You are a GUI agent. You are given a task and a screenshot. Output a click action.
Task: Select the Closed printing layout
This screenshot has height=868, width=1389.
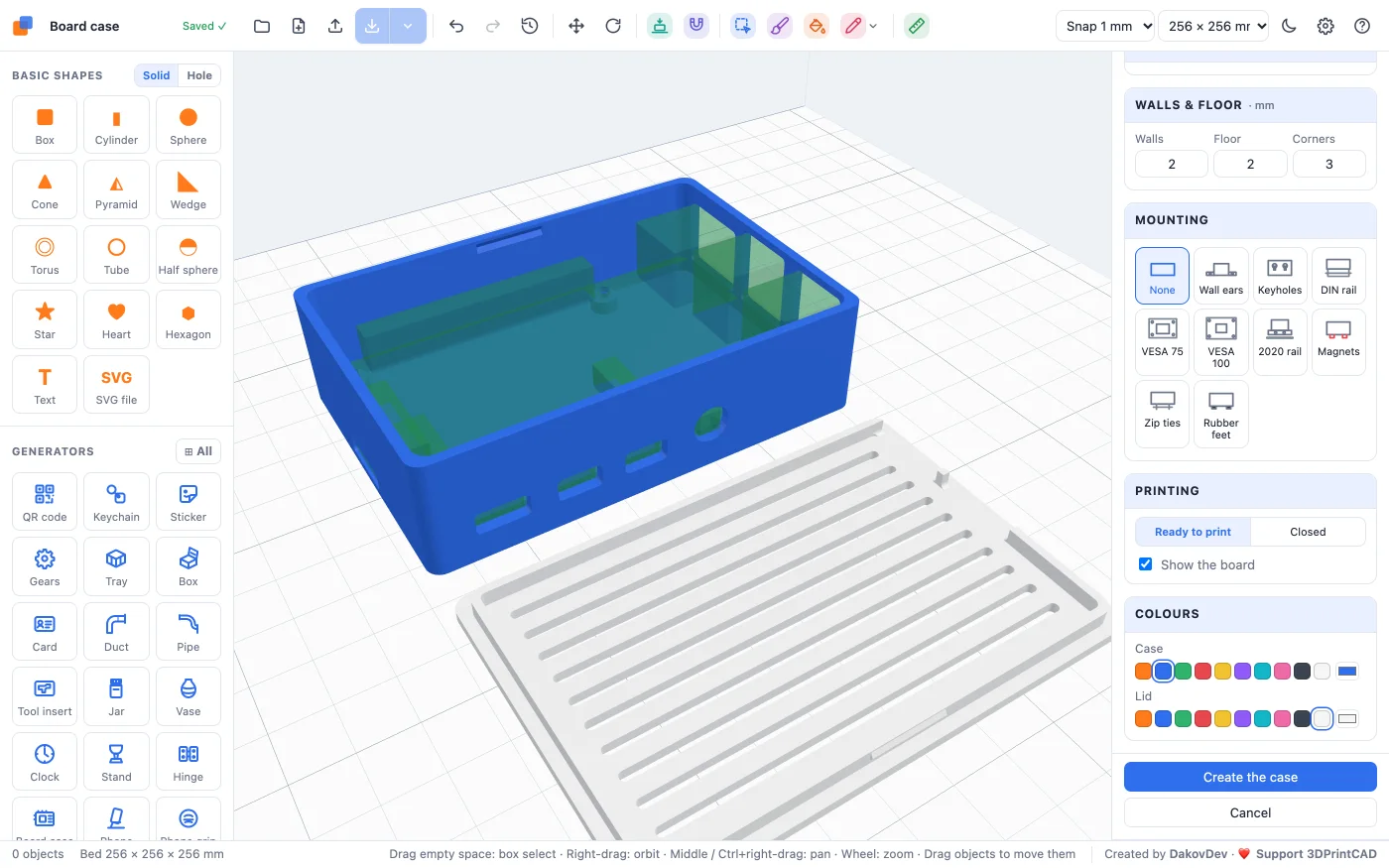(x=1308, y=532)
